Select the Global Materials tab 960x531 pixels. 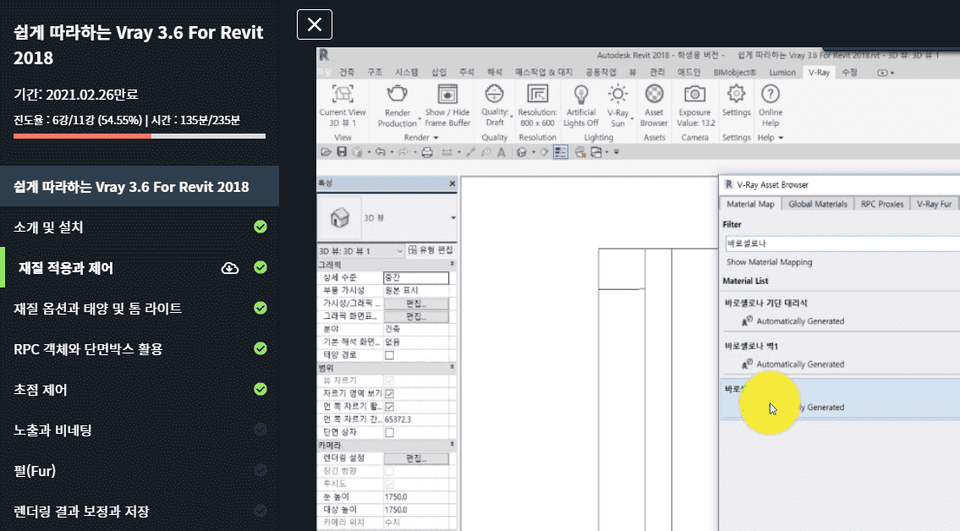(x=817, y=204)
